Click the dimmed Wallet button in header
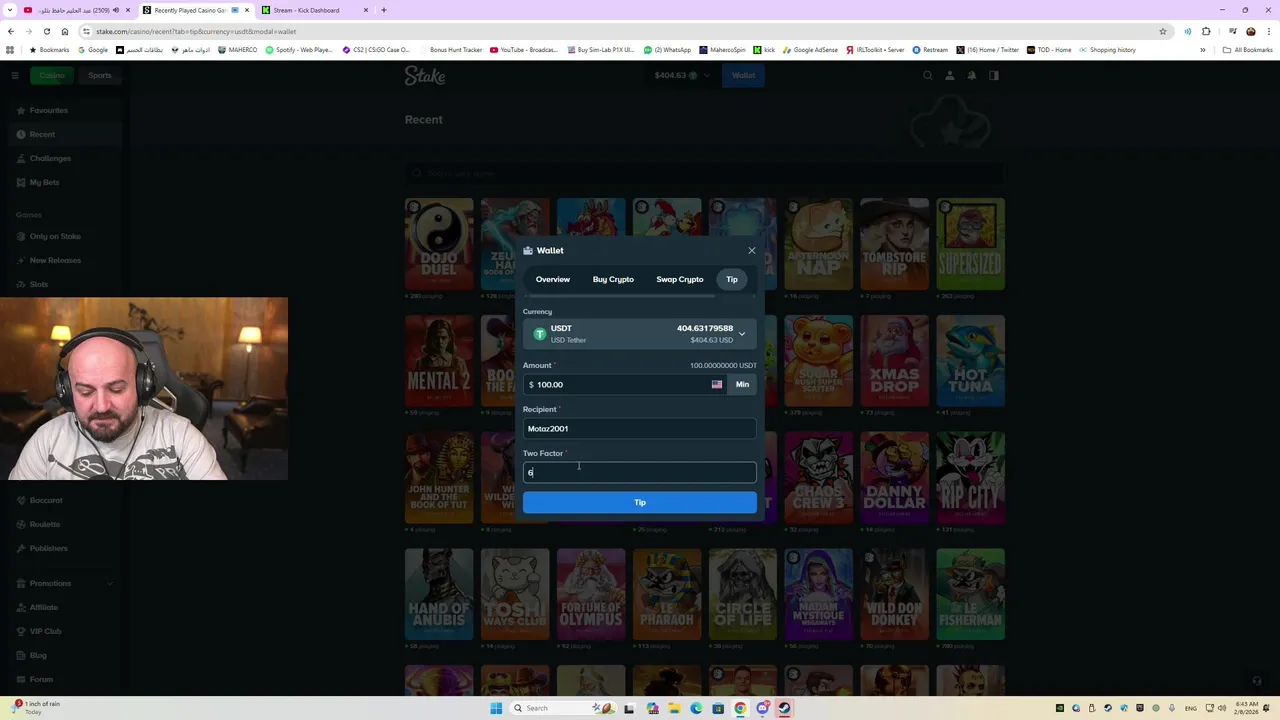The image size is (1280, 720). 743,75
